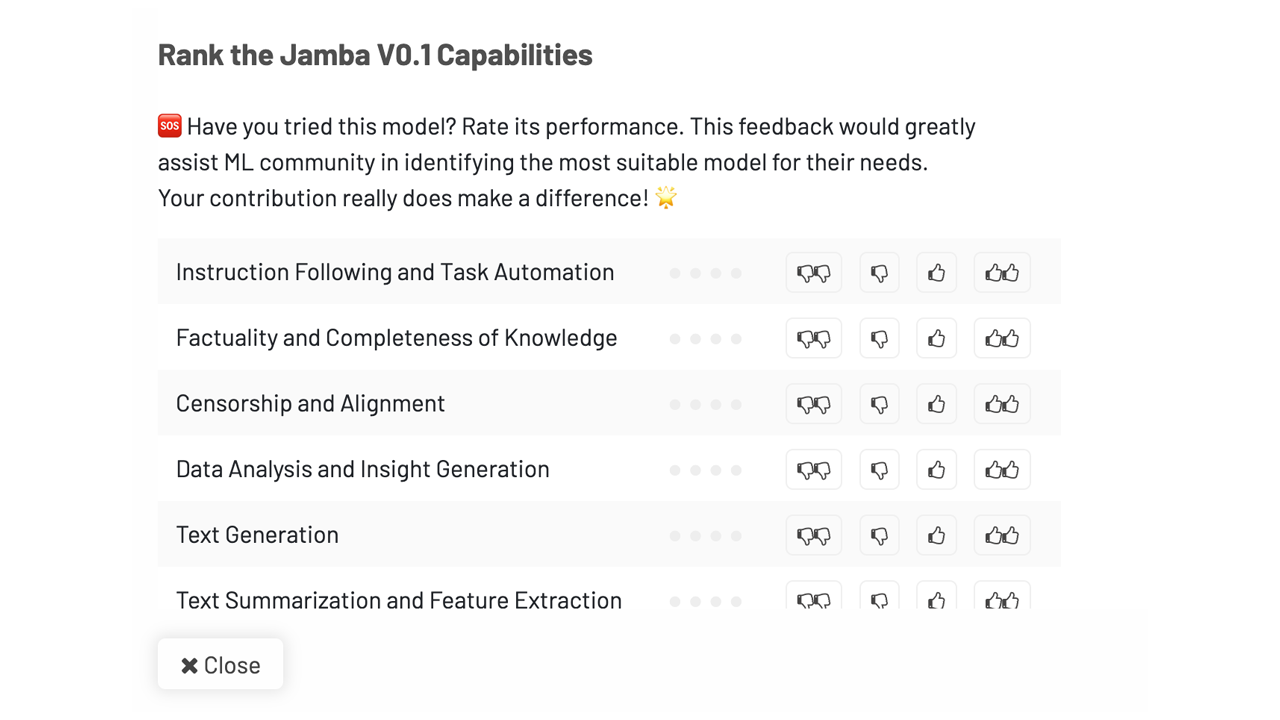Give Data Analysis a double thumbs up

click(1002, 469)
